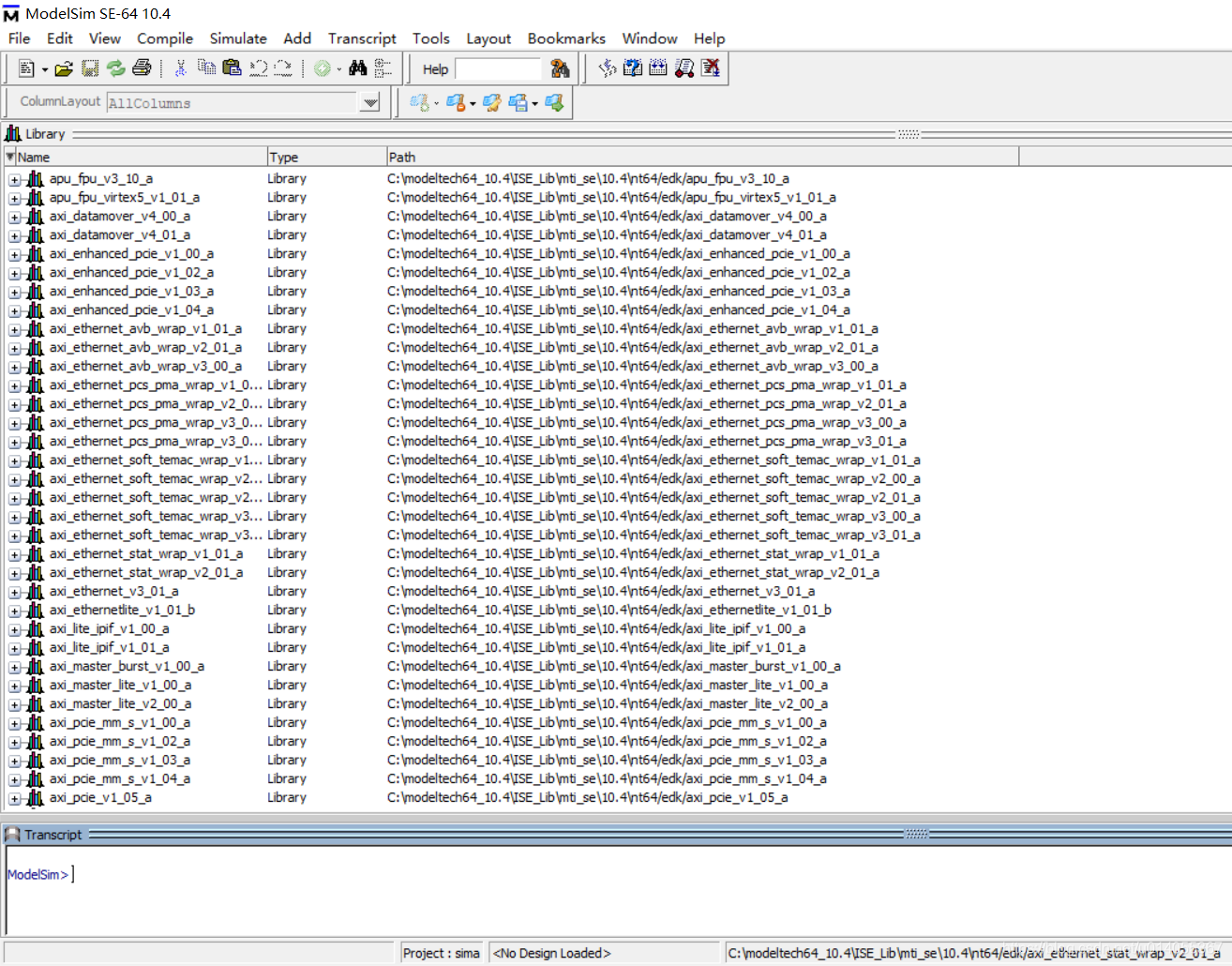
Task: Open the Compile menu
Action: point(165,38)
